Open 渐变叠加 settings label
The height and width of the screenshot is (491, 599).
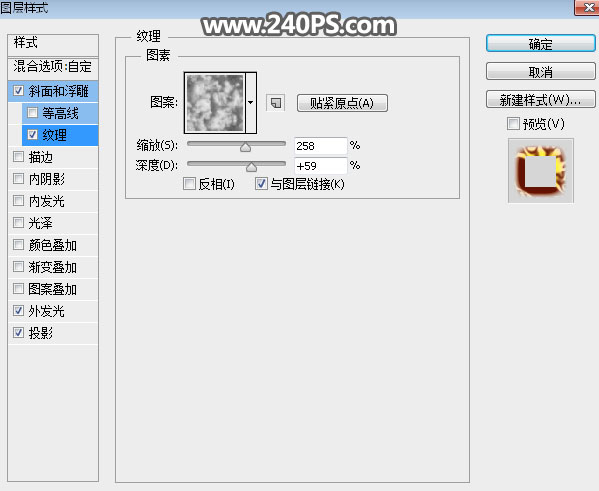pyautogui.click(x=53, y=267)
